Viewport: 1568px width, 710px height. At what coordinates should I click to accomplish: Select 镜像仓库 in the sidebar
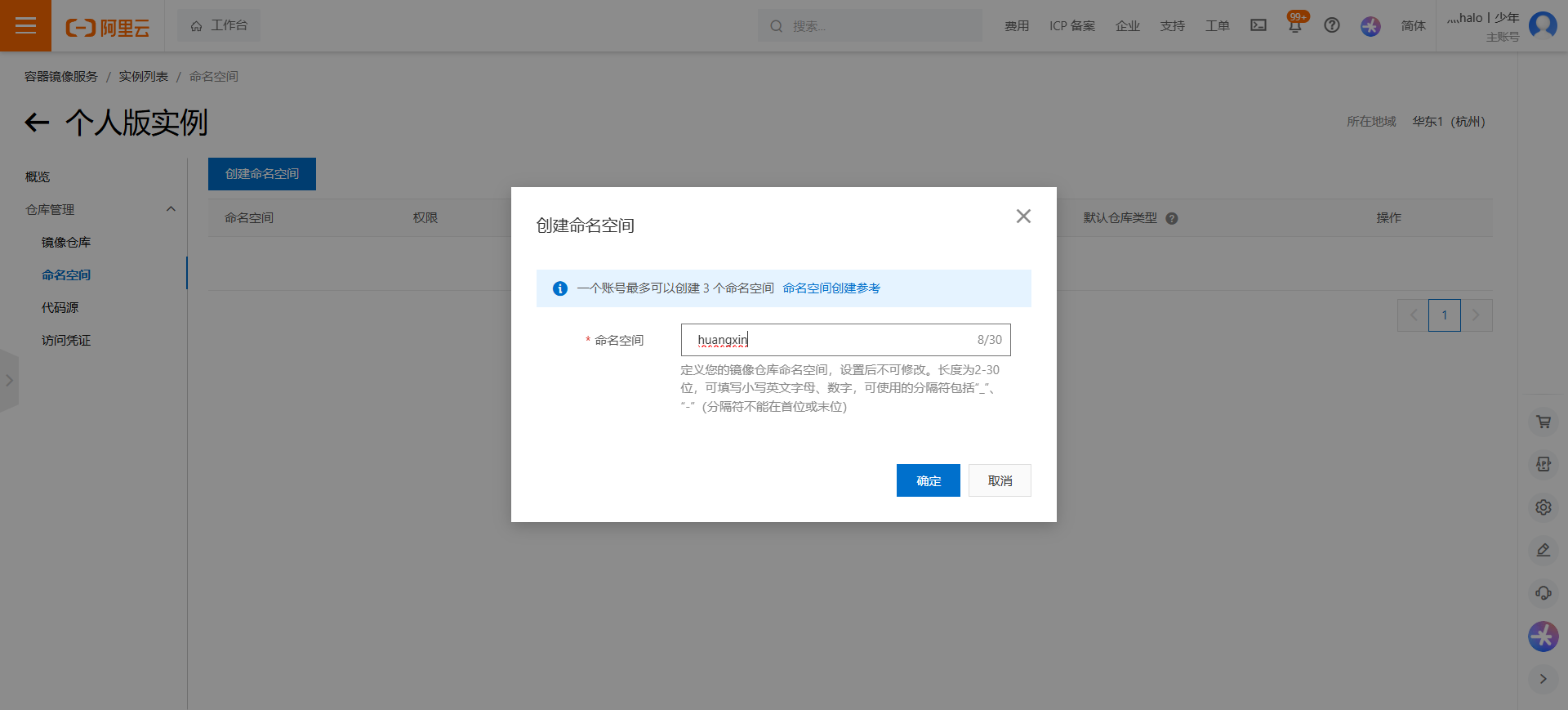coord(66,243)
